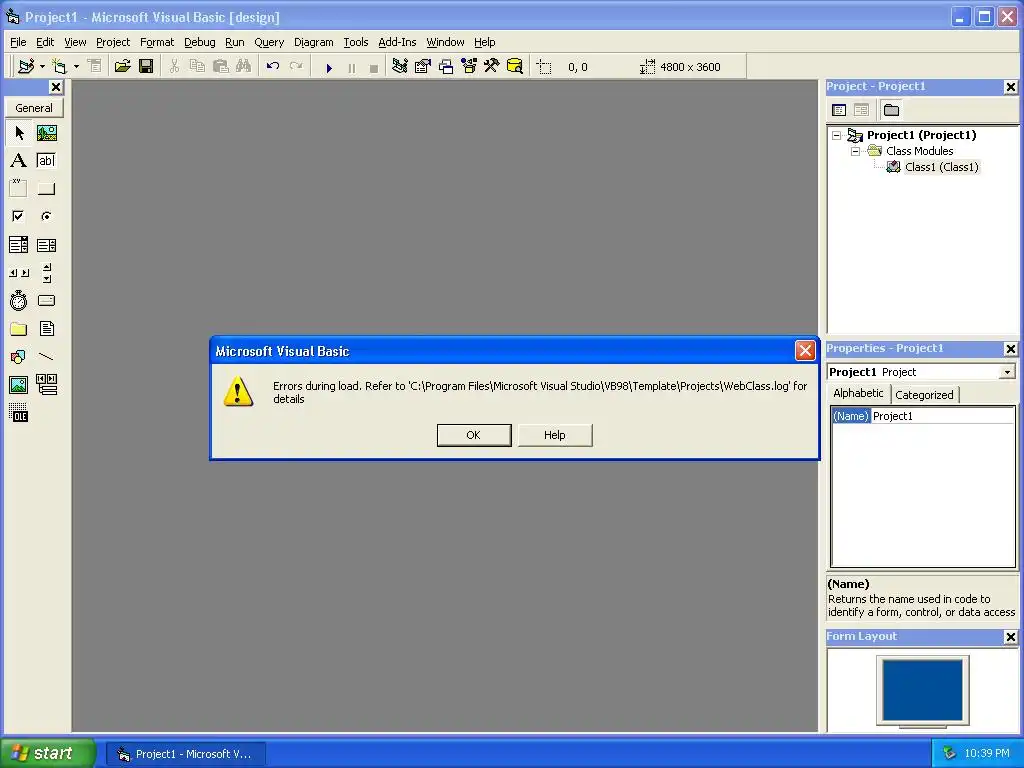
Task: Open the Object Browser toolbar icon
Action: click(x=469, y=67)
